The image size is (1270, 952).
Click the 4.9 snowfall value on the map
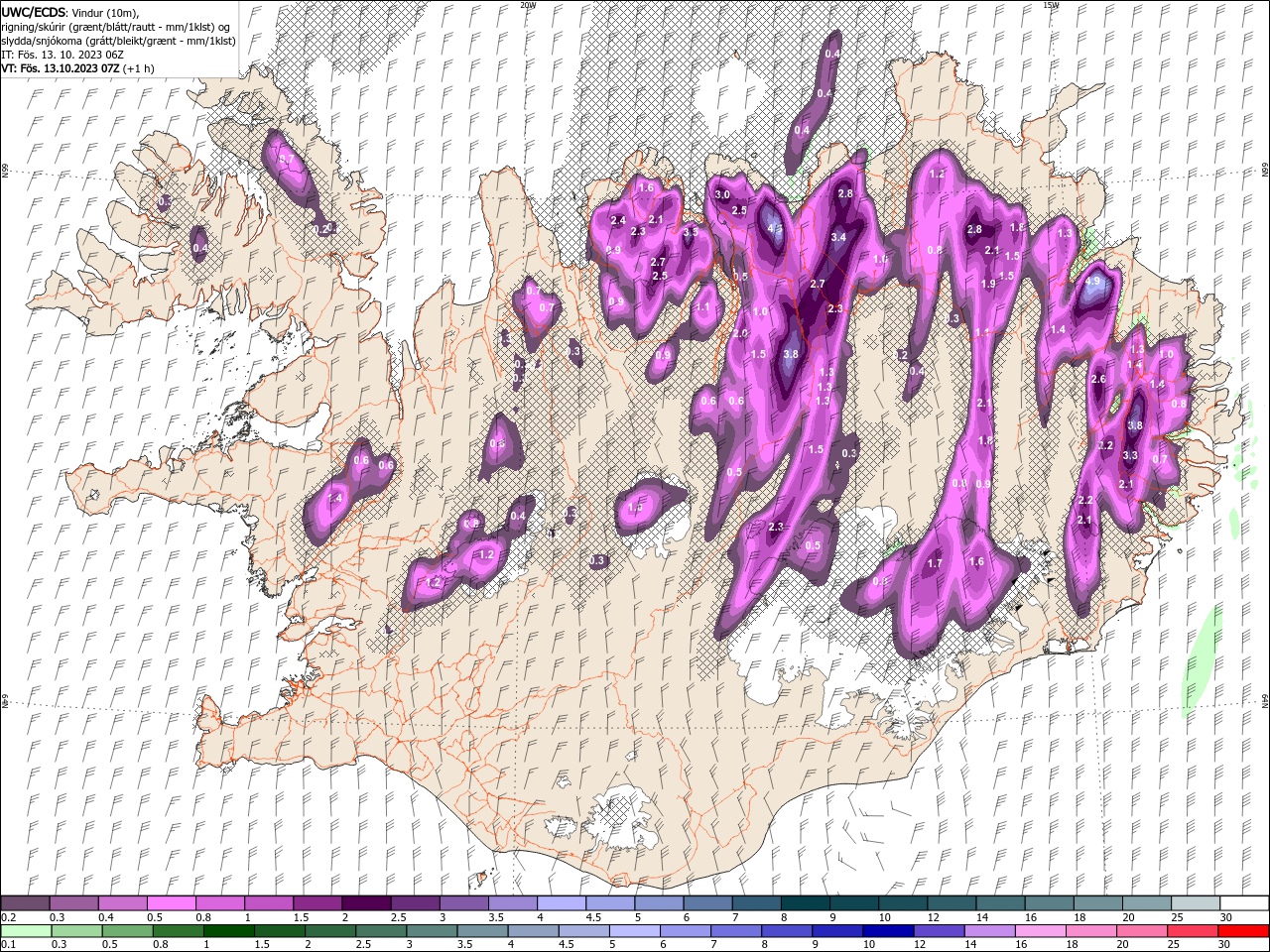(1093, 282)
